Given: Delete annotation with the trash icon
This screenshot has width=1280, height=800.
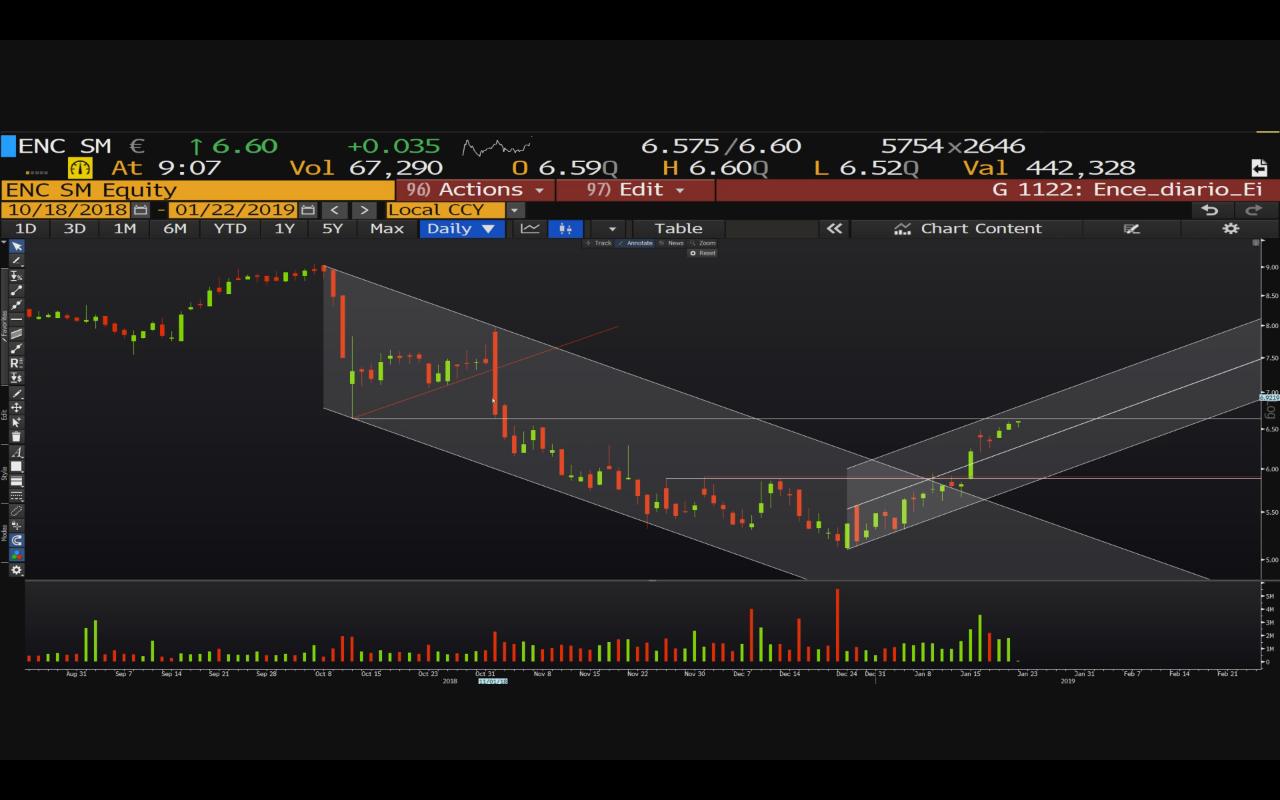Looking at the screenshot, I should point(16,437).
